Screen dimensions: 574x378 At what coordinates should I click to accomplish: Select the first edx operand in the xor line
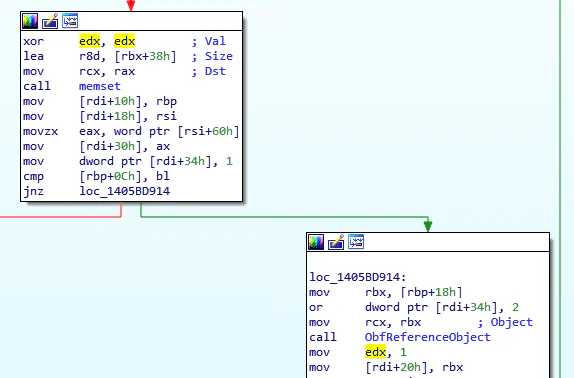pyautogui.click(x=89, y=41)
